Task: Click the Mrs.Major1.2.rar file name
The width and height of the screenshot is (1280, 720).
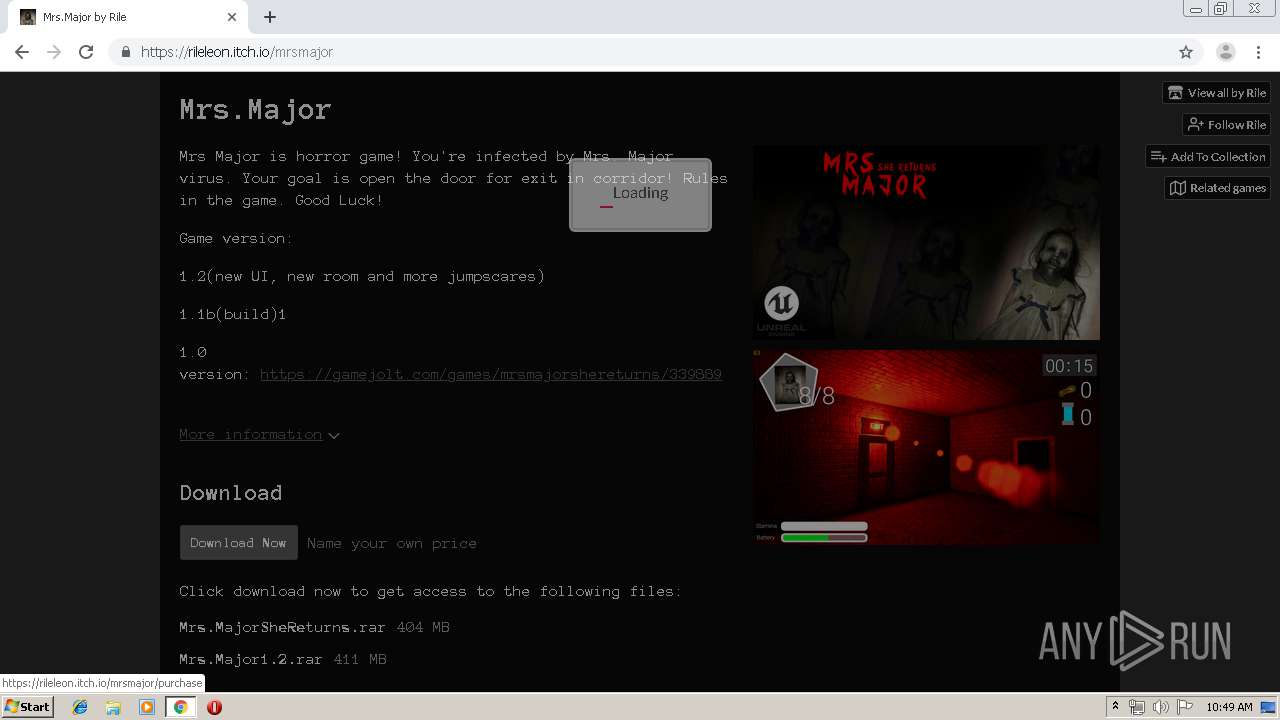Action: click(251, 660)
